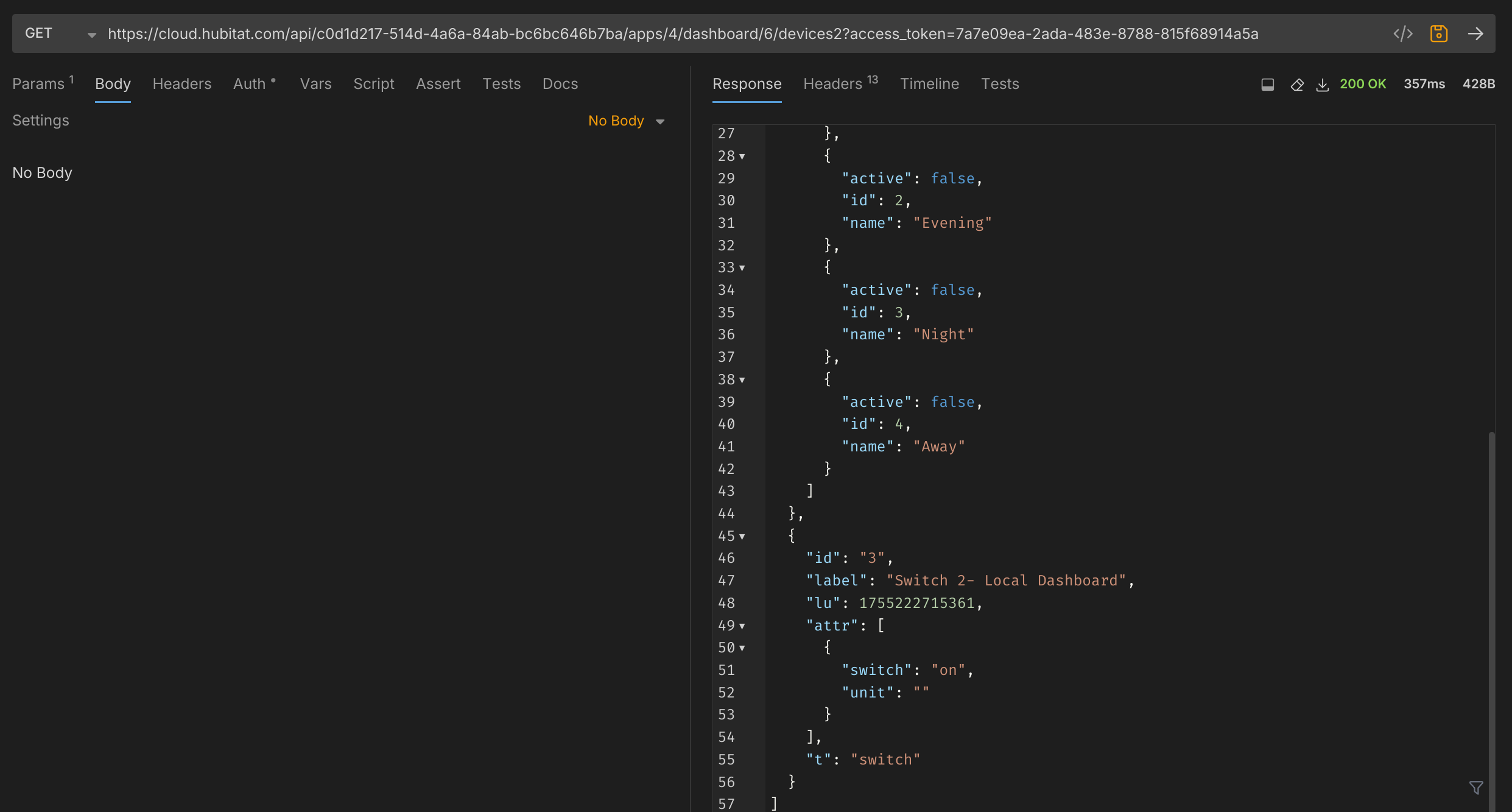Switch to the Headers request tab
The image size is (1512, 812).
[x=181, y=84]
